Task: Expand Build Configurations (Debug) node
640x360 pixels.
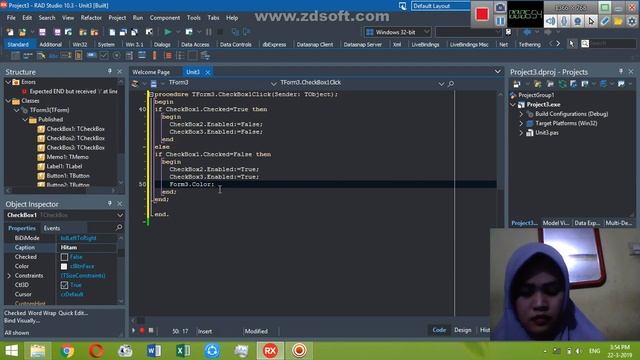Action: [x=521, y=114]
